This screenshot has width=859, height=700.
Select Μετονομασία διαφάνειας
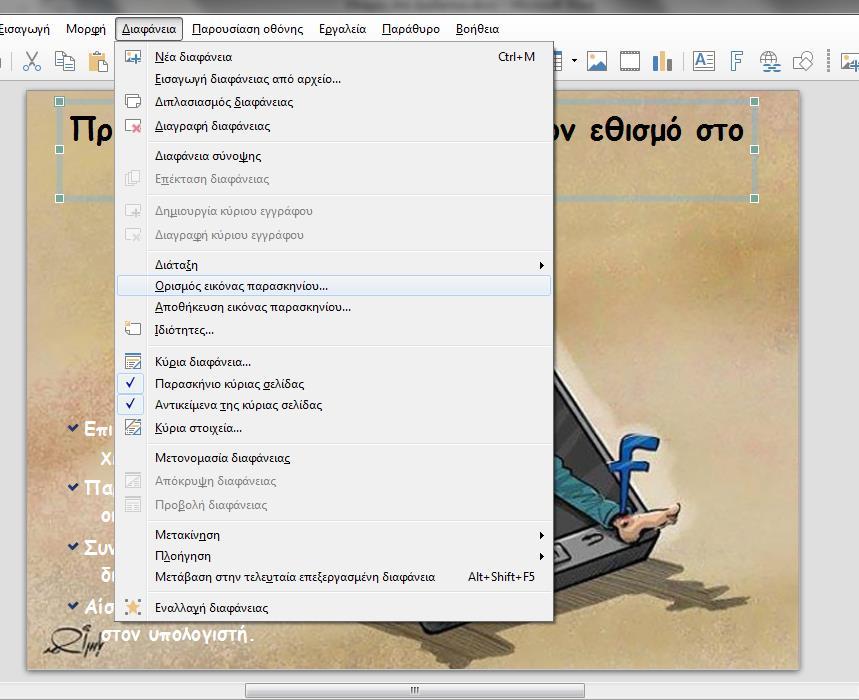334,458
